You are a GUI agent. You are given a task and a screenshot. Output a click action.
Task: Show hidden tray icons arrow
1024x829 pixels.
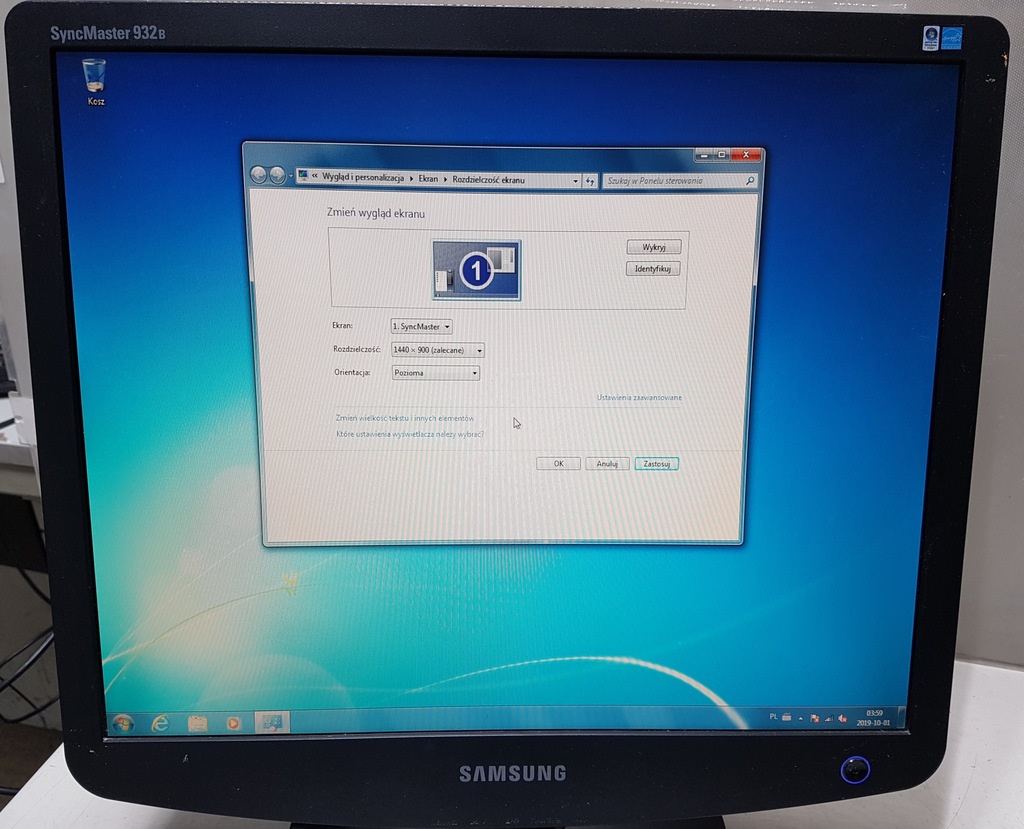(801, 718)
